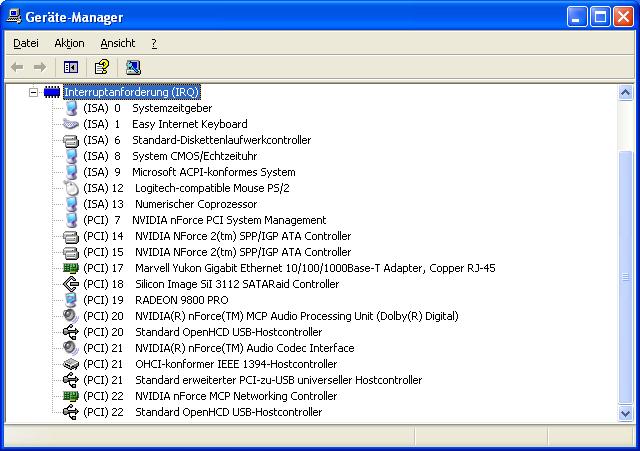Select OHCI-konformer IEEE 1394-Hostcontroller entry
The height and width of the screenshot is (451, 640).
[x=211, y=364]
